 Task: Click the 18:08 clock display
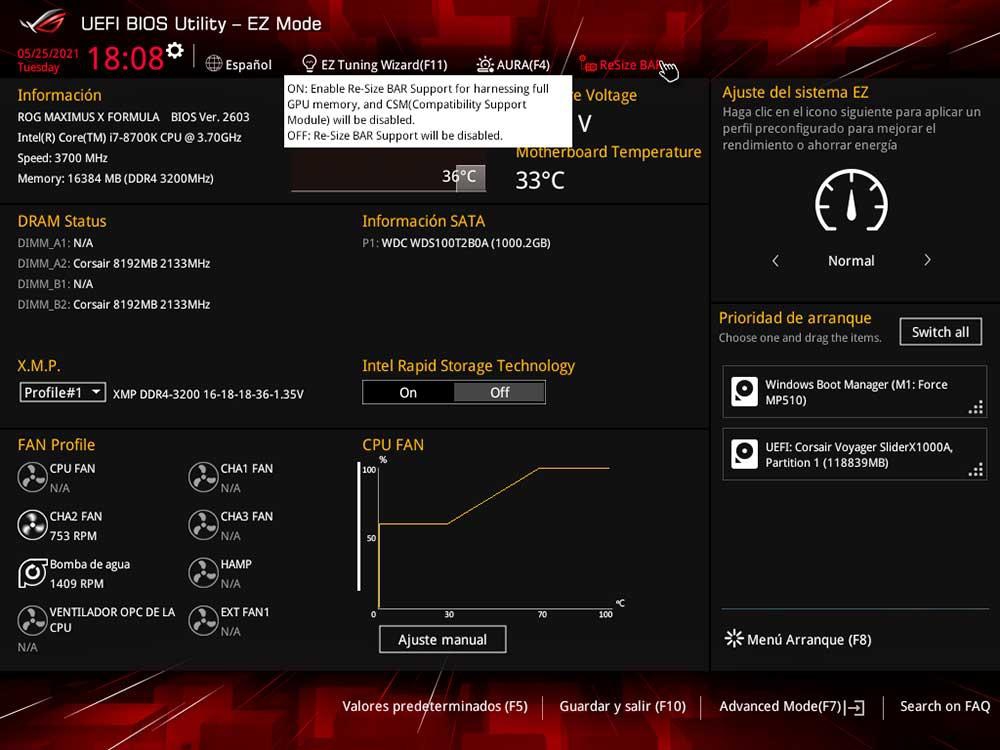tap(126, 58)
